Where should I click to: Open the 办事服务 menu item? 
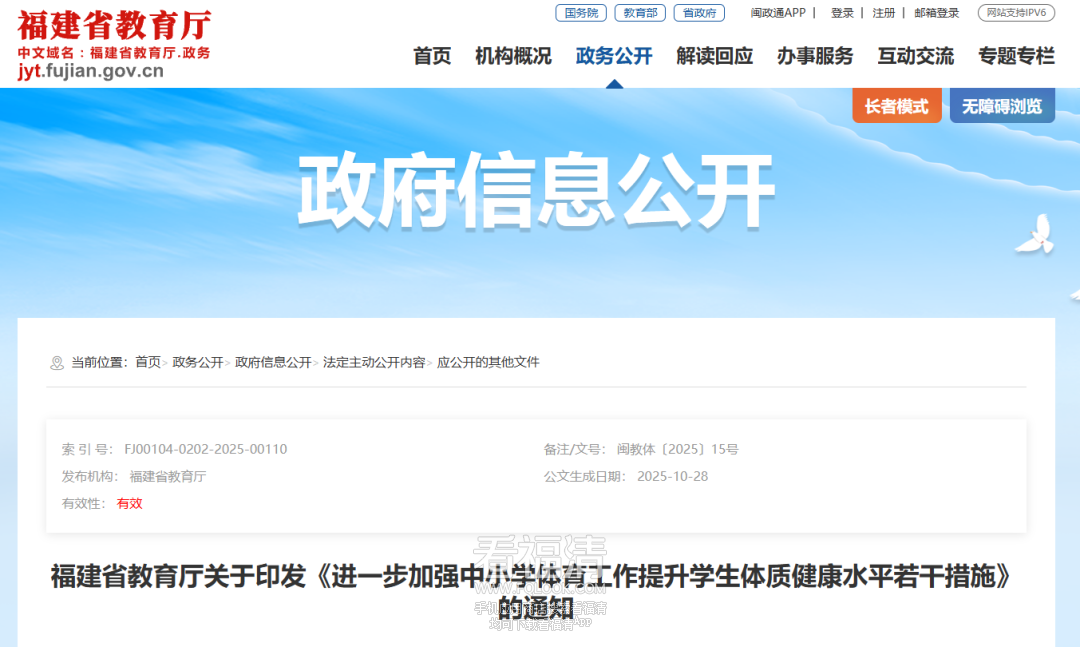coord(815,56)
